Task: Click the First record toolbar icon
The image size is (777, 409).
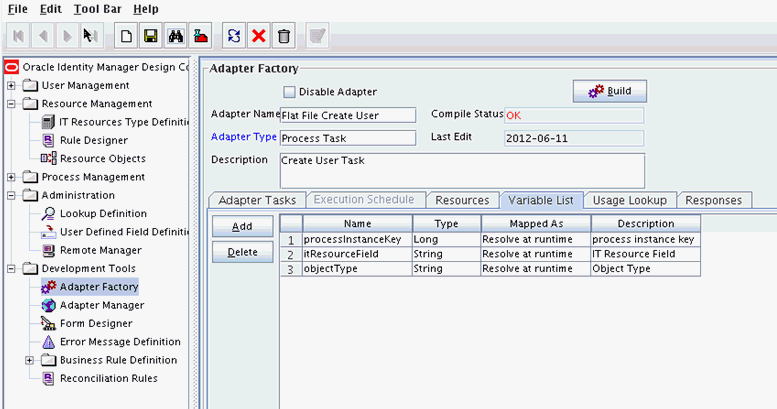Action: [x=18, y=36]
